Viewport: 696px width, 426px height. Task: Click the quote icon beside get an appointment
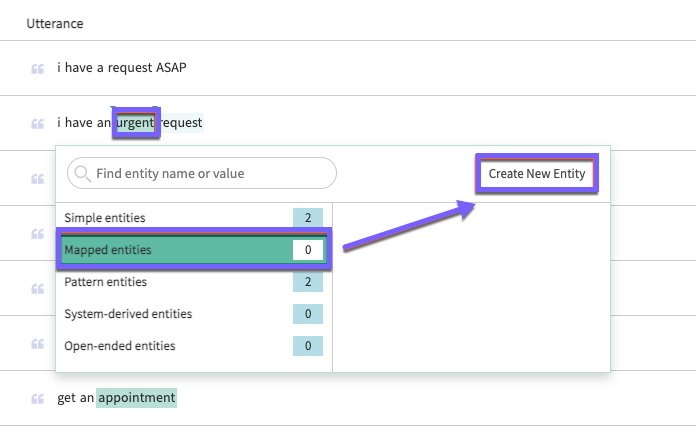[x=38, y=399]
